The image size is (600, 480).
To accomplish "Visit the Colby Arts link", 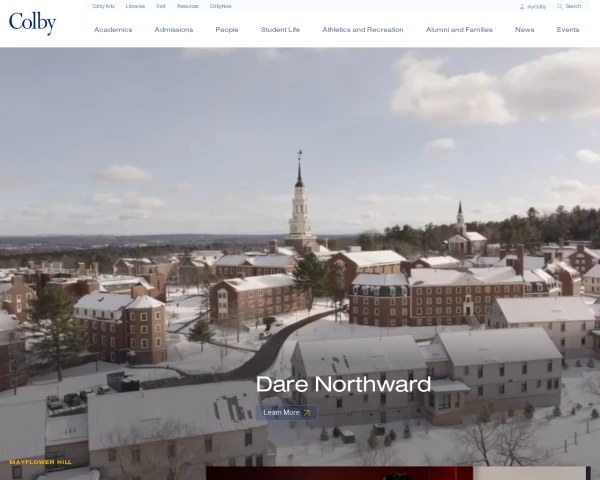I will (x=103, y=6).
